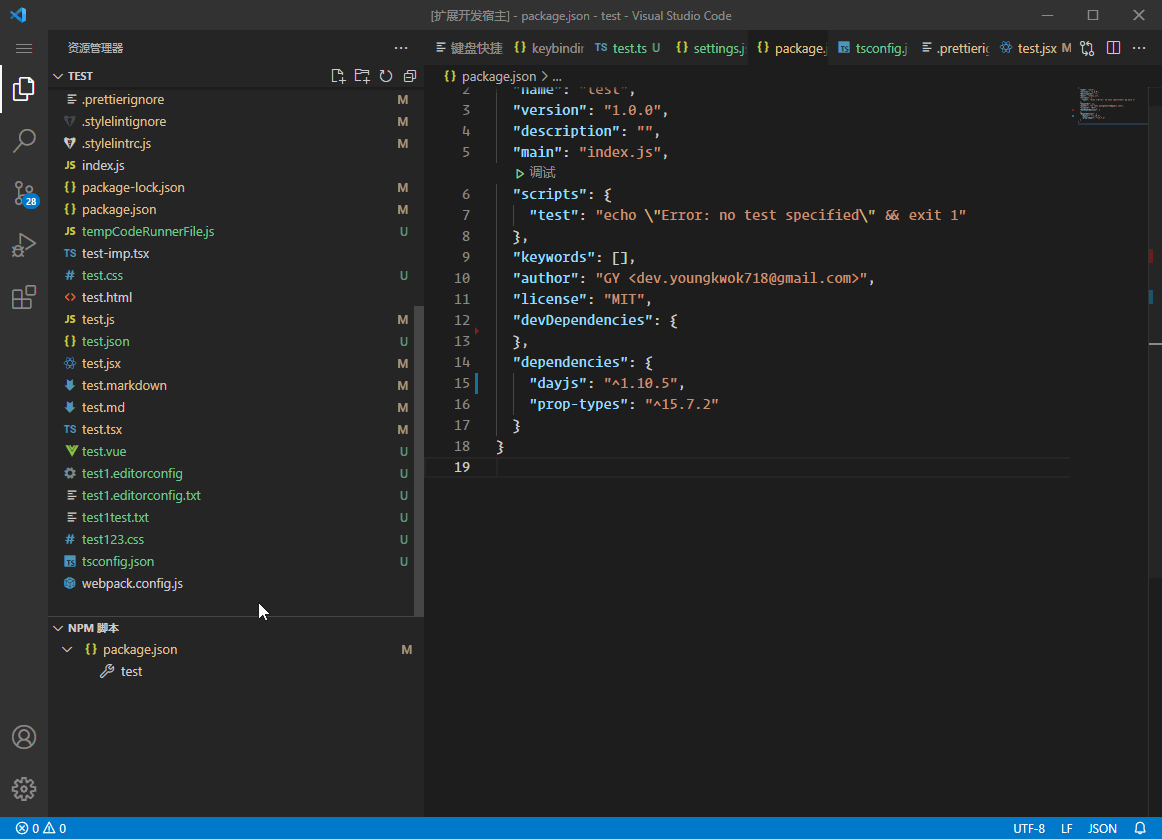1162x839 pixels.
Task: Open the Run and Debug view
Action: pos(24,245)
